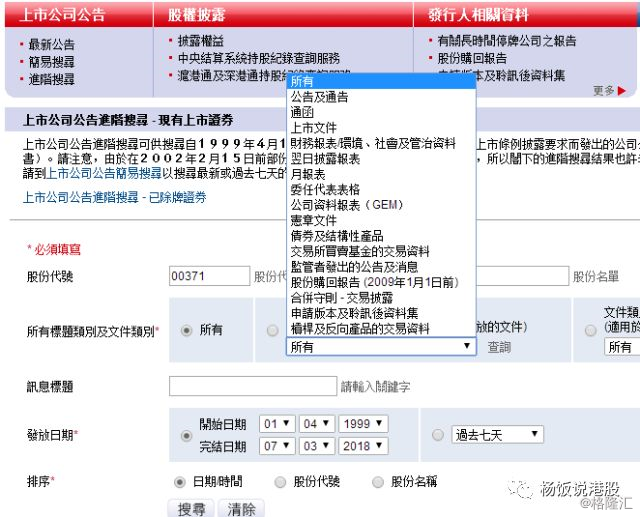Choose 所有 highlighted option in list

[x=381, y=82]
